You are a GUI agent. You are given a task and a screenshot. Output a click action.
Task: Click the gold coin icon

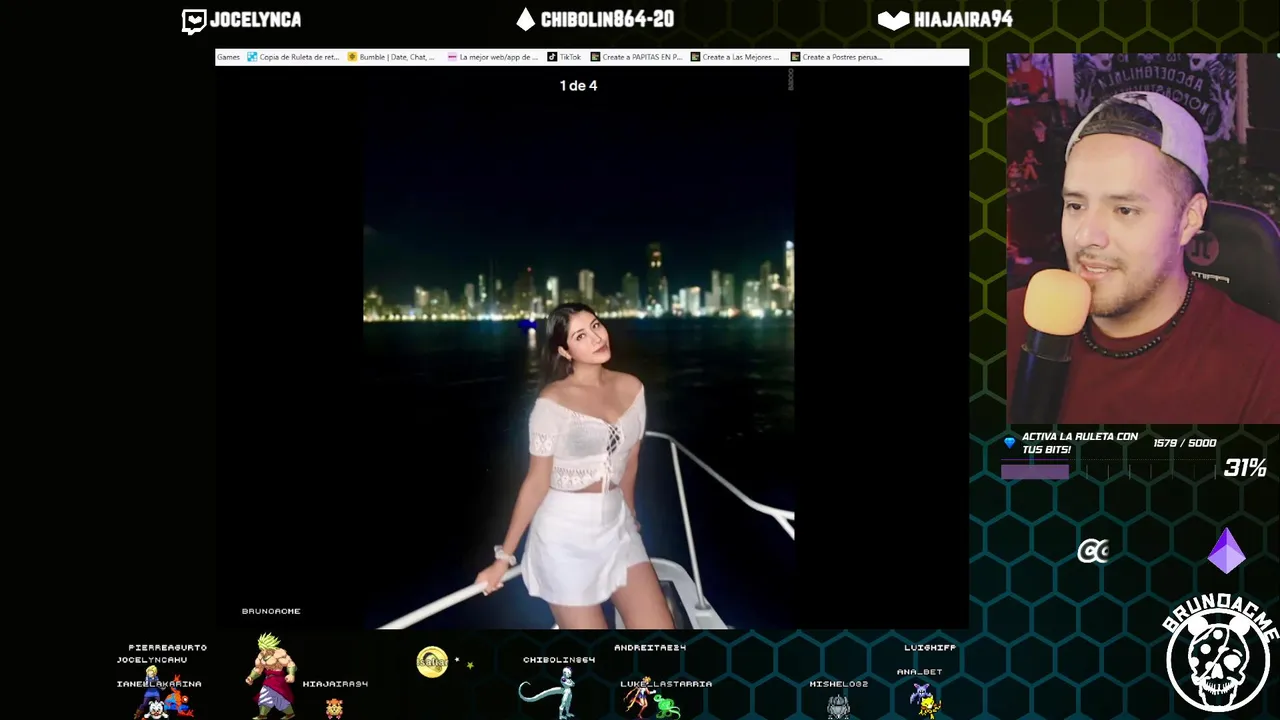pyautogui.click(x=432, y=662)
